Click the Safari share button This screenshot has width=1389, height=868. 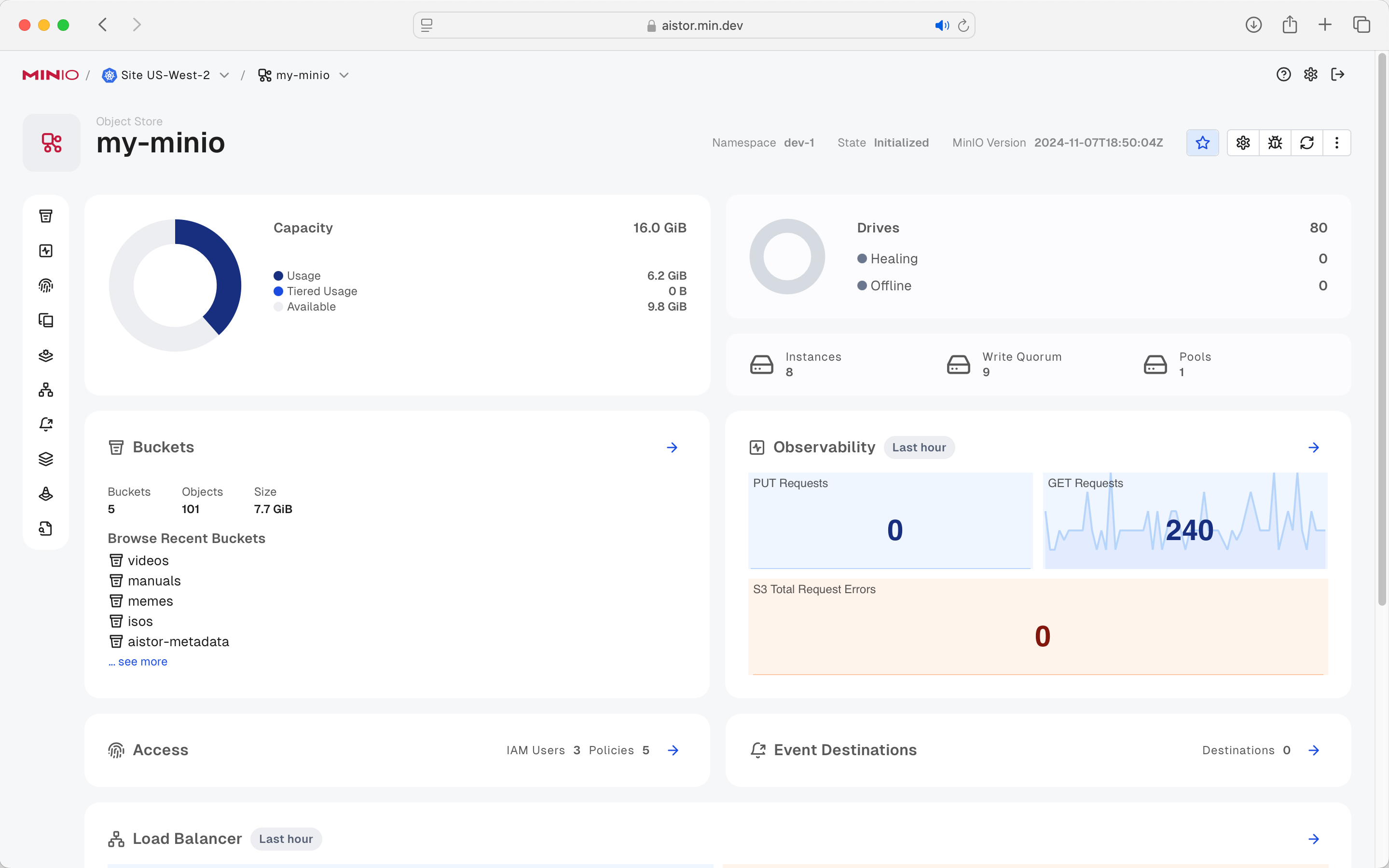click(1290, 25)
